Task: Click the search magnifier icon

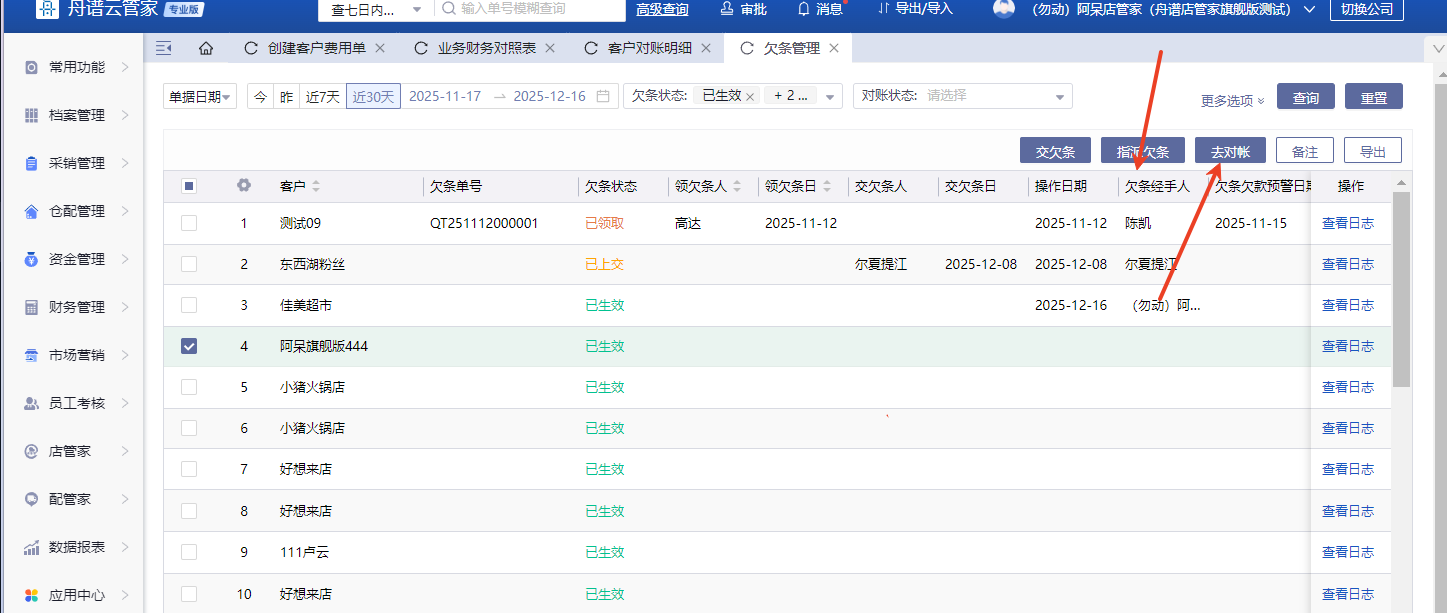Action: (x=448, y=9)
